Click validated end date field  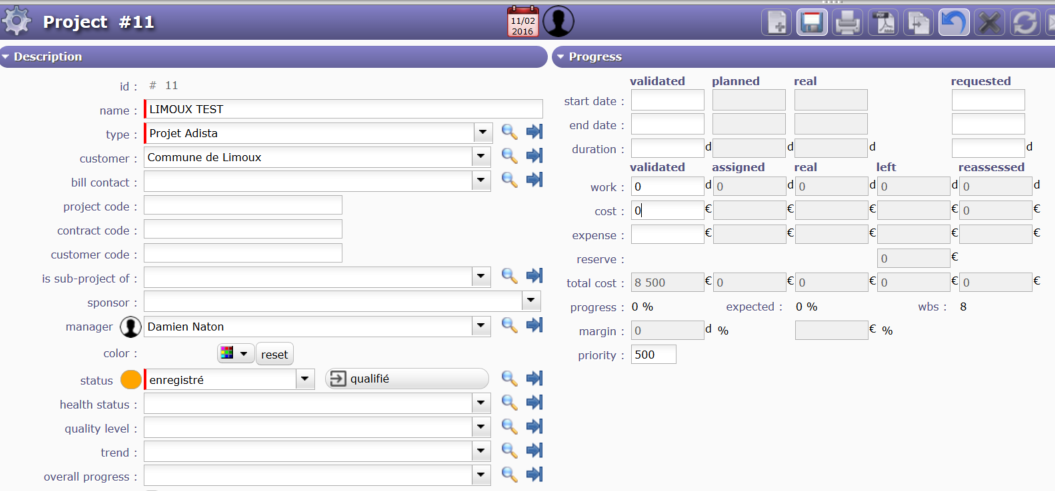point(667,124)
